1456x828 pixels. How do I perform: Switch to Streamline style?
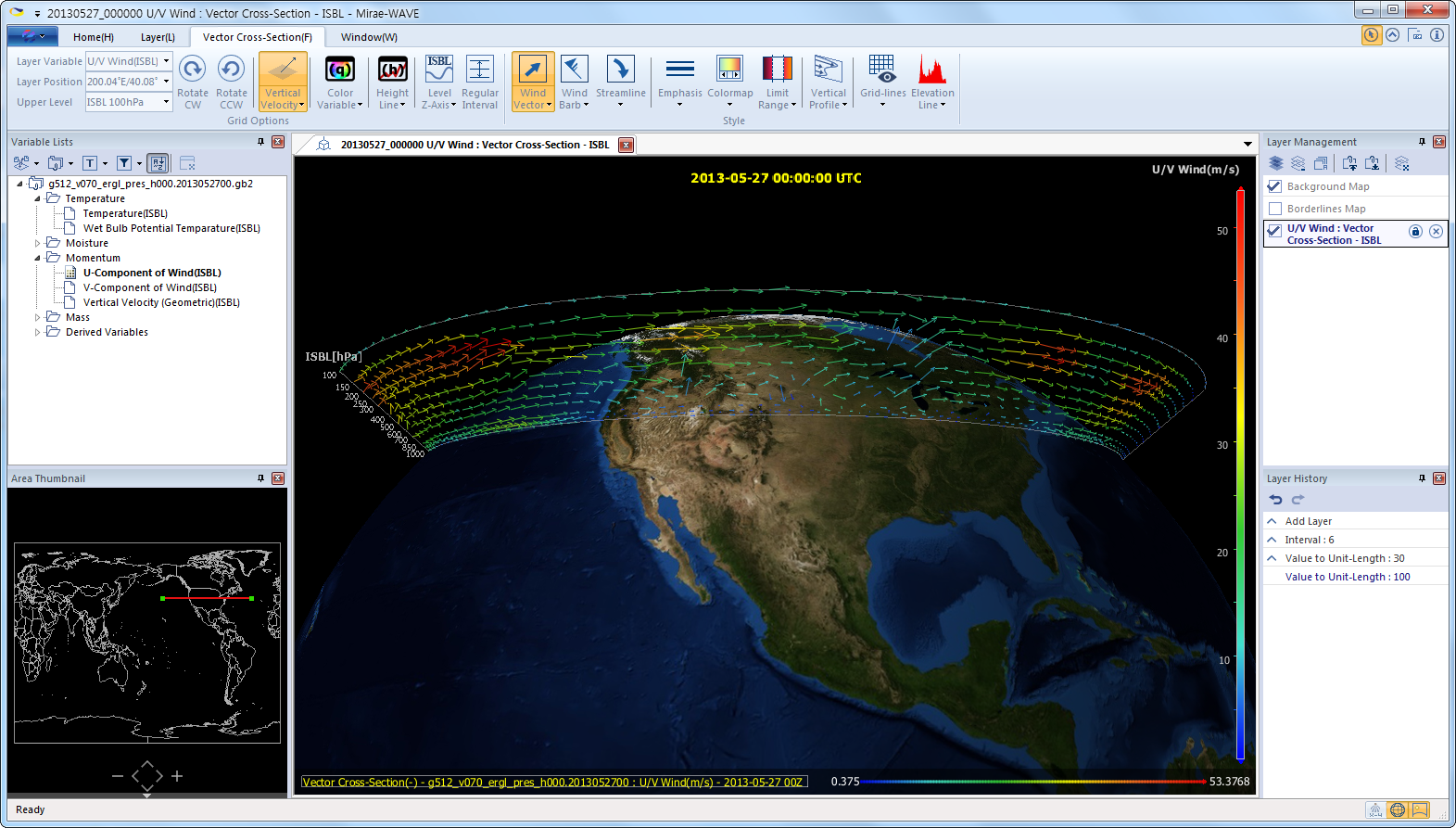(x=621, y=83)
